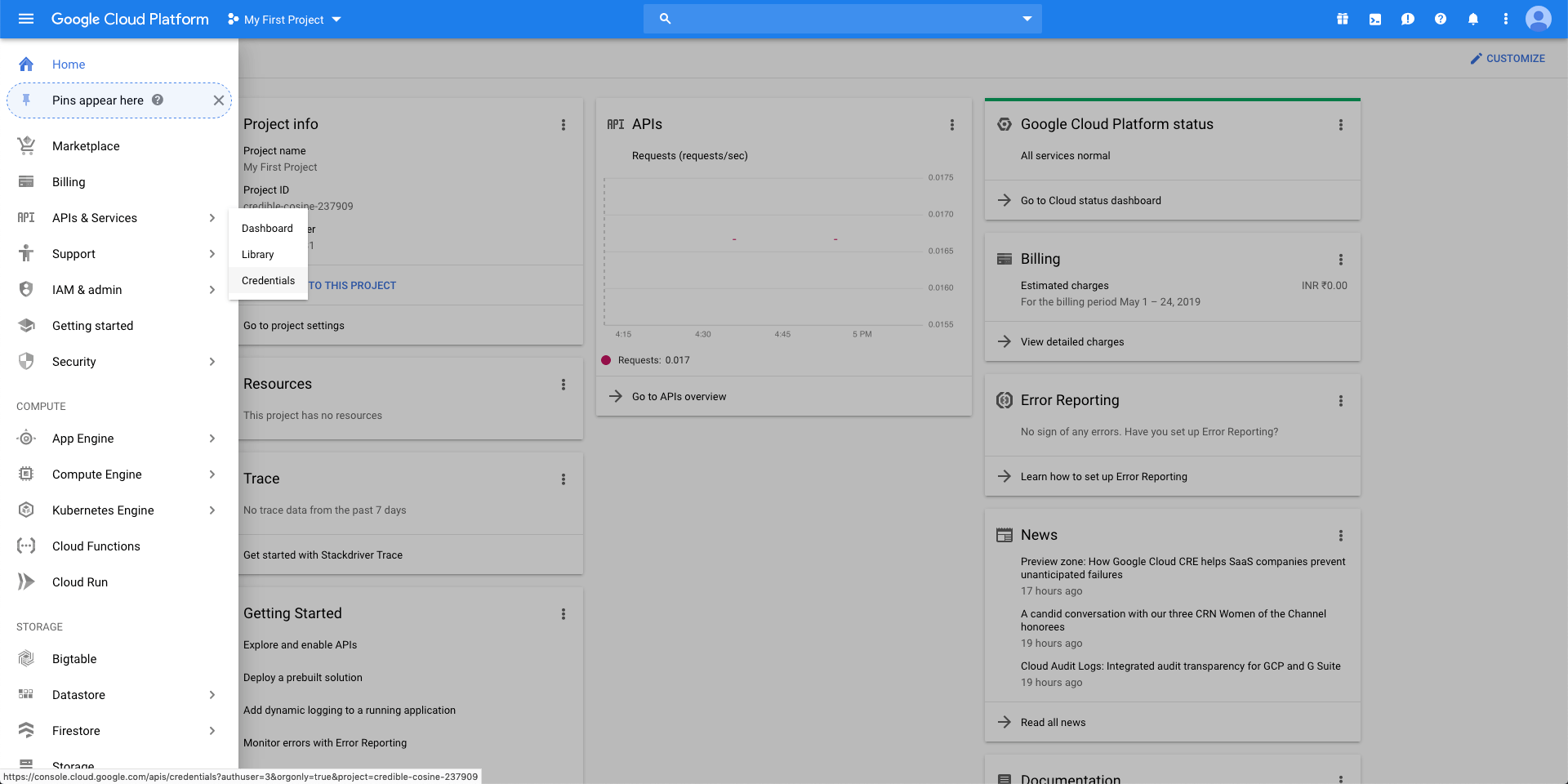1568x784 pixels.
Task: Click the Firestore icon
Action: 26,730
